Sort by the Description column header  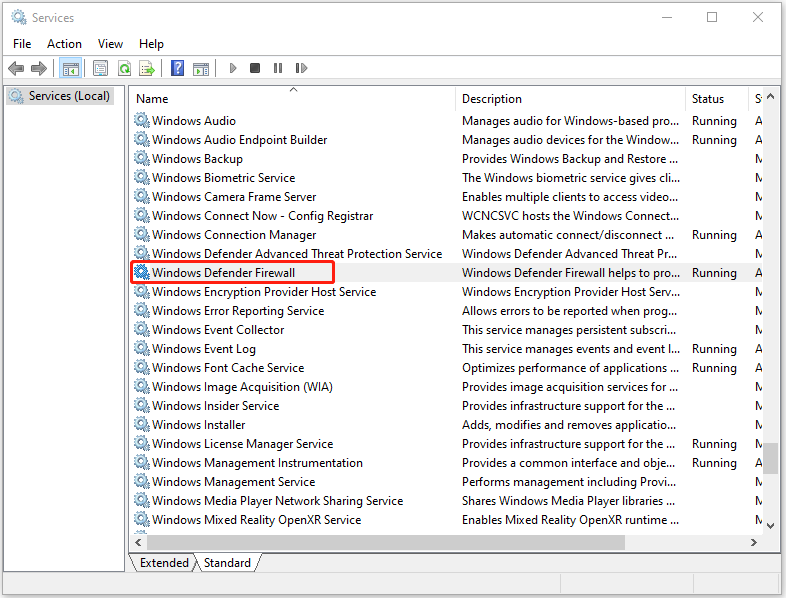(x=570, y=99)
